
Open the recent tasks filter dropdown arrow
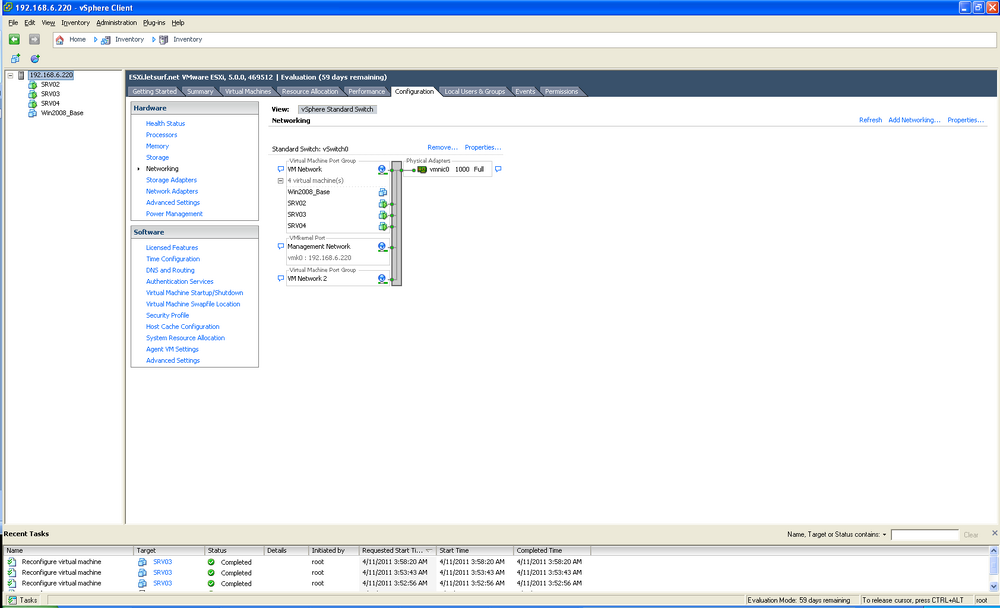884,535
